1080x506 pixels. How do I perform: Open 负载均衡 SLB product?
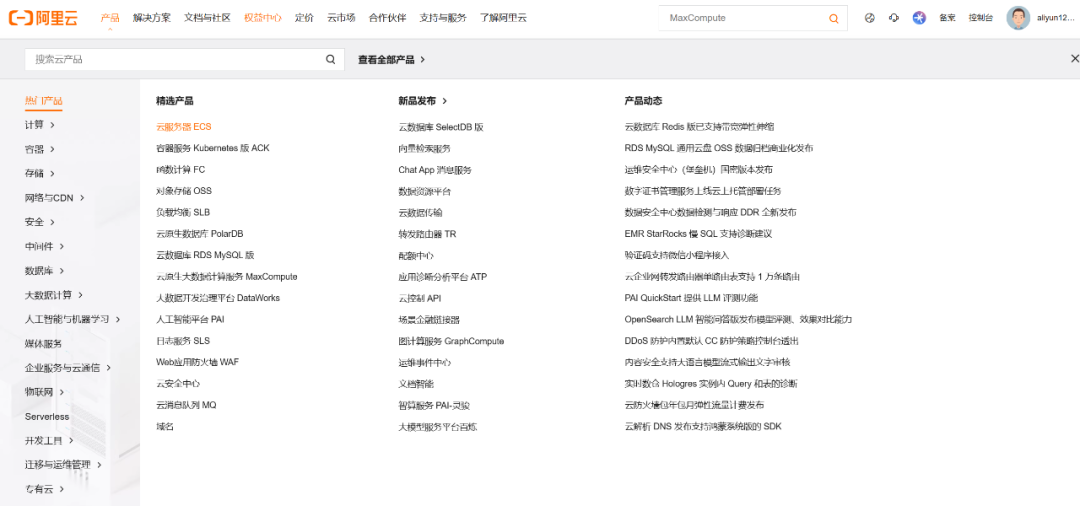[x=183, y=212]
